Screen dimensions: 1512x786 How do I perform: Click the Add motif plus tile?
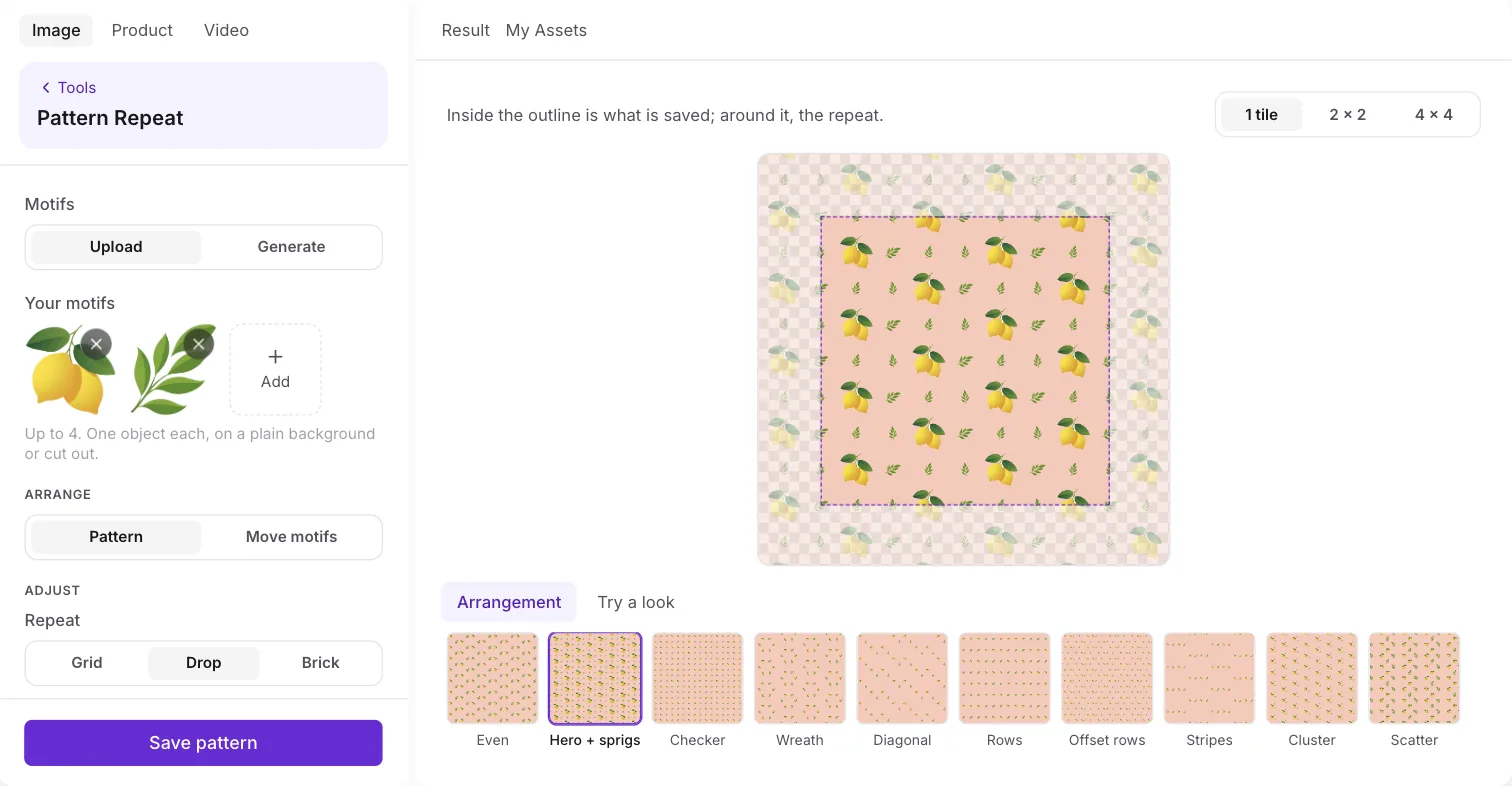coord(275,369)
